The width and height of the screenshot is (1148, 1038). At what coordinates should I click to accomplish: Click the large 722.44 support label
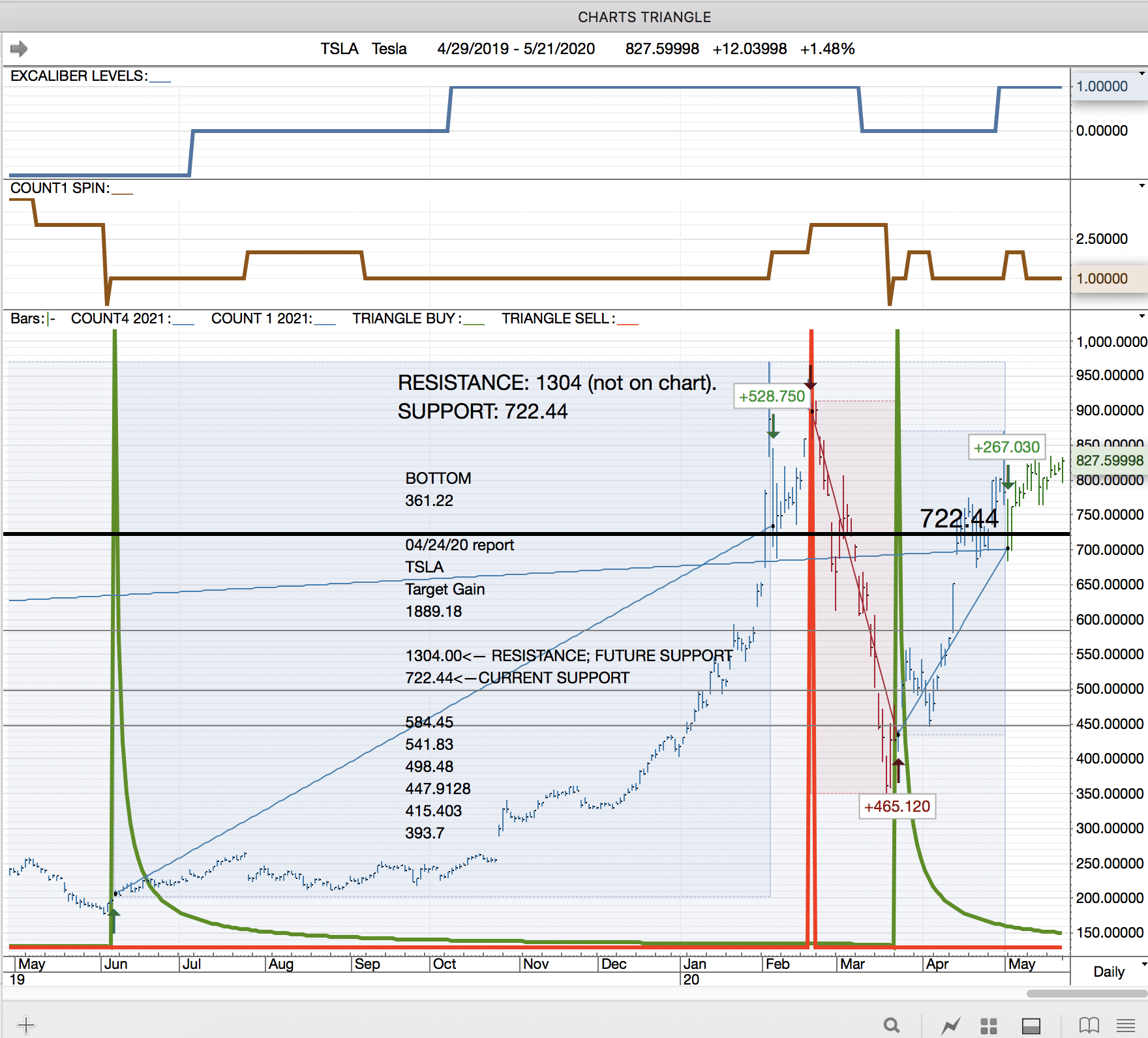[959, 518]
